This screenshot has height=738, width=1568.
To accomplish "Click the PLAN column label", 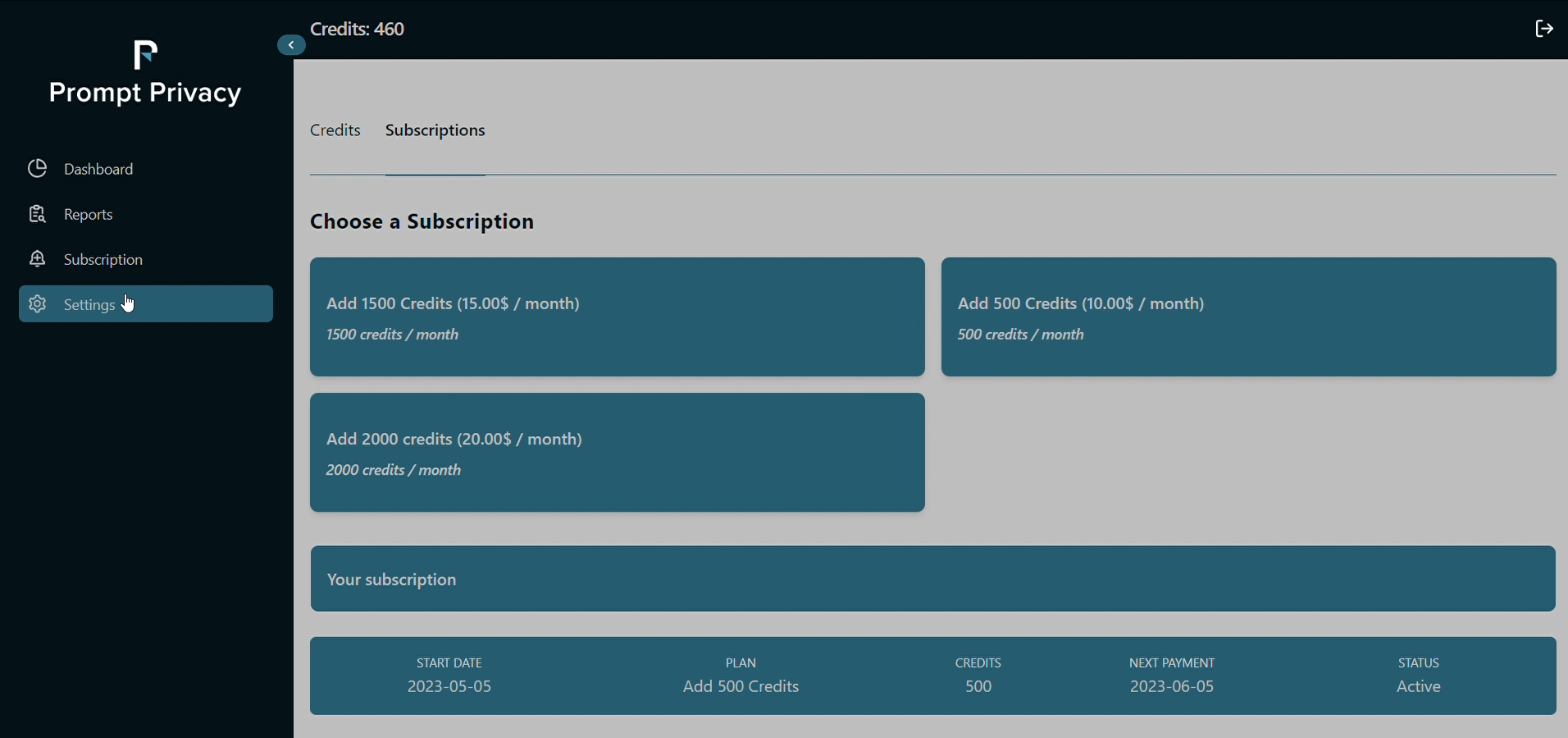I will 741,663.
